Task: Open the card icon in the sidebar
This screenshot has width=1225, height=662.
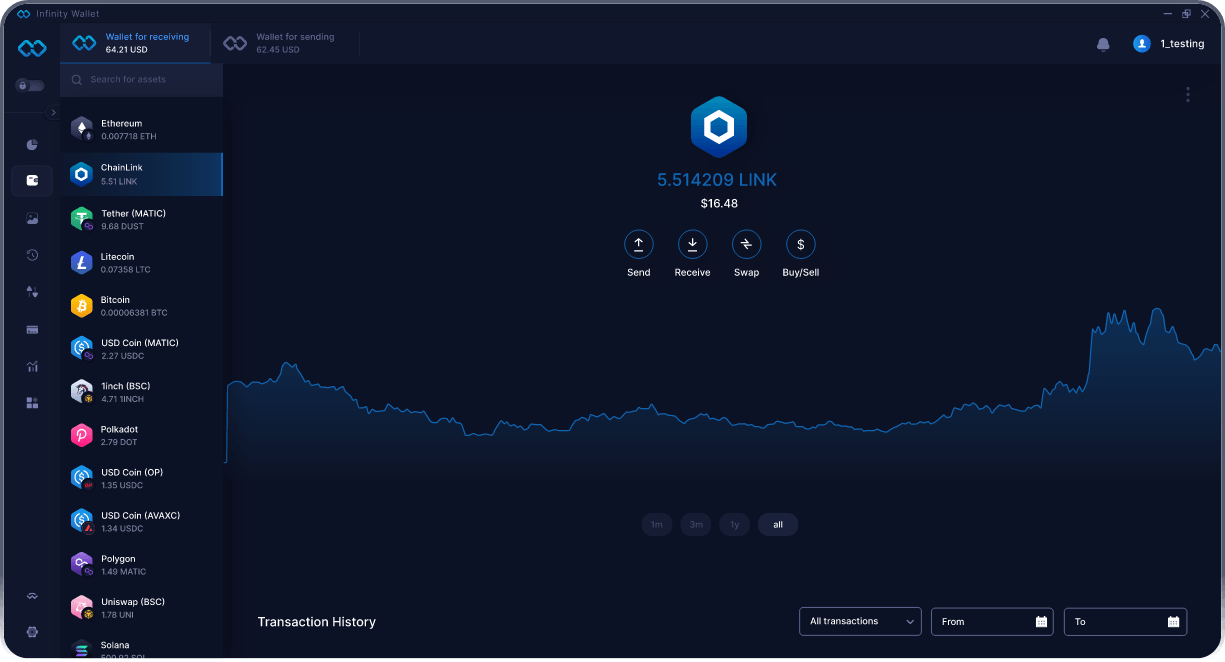Action: pos(32,329)
